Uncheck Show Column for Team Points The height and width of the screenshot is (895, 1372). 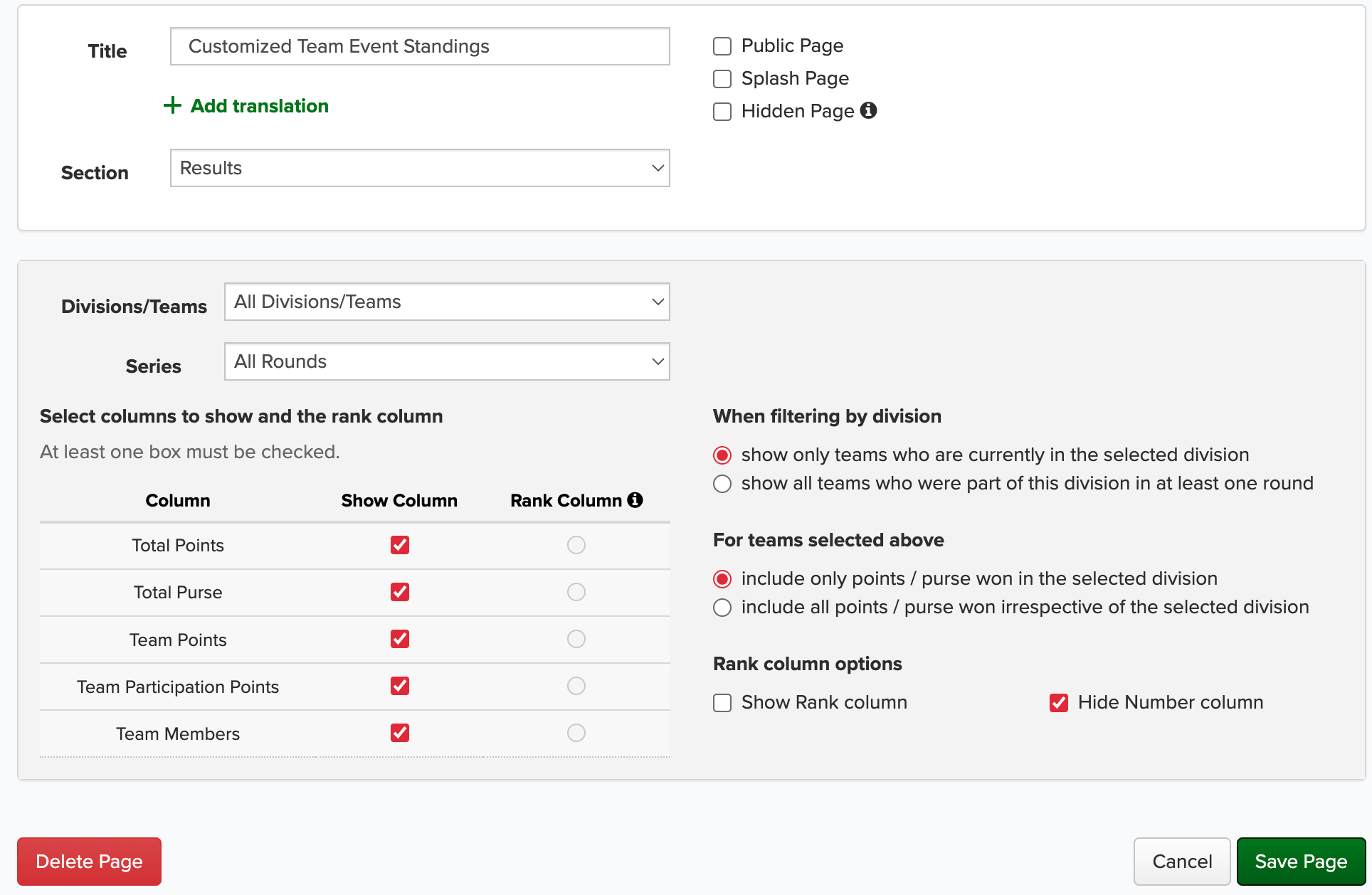(x=400, y=639)
